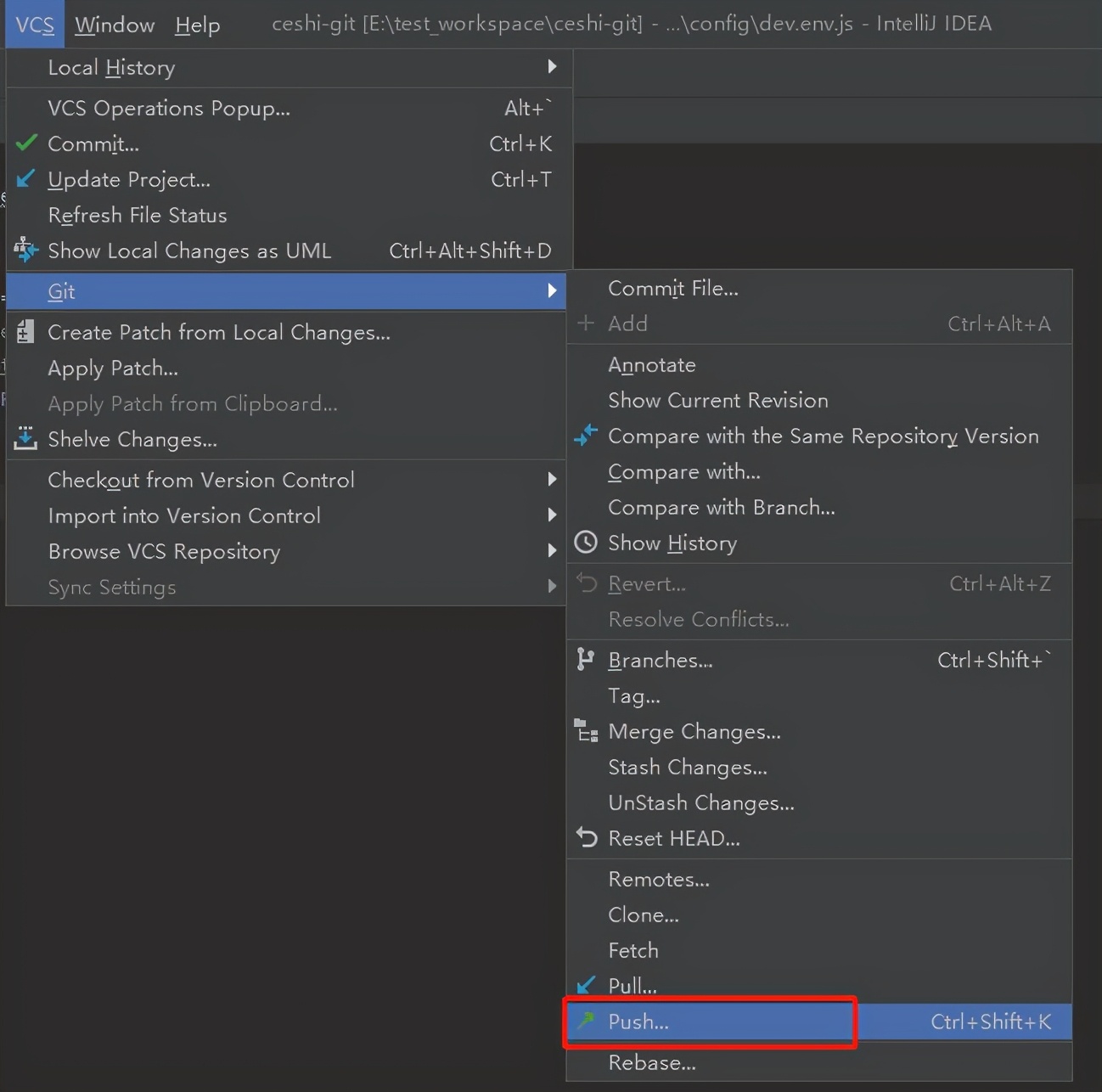
Task: Select Annotate from the Git submenu
Action: click(652, 364)
